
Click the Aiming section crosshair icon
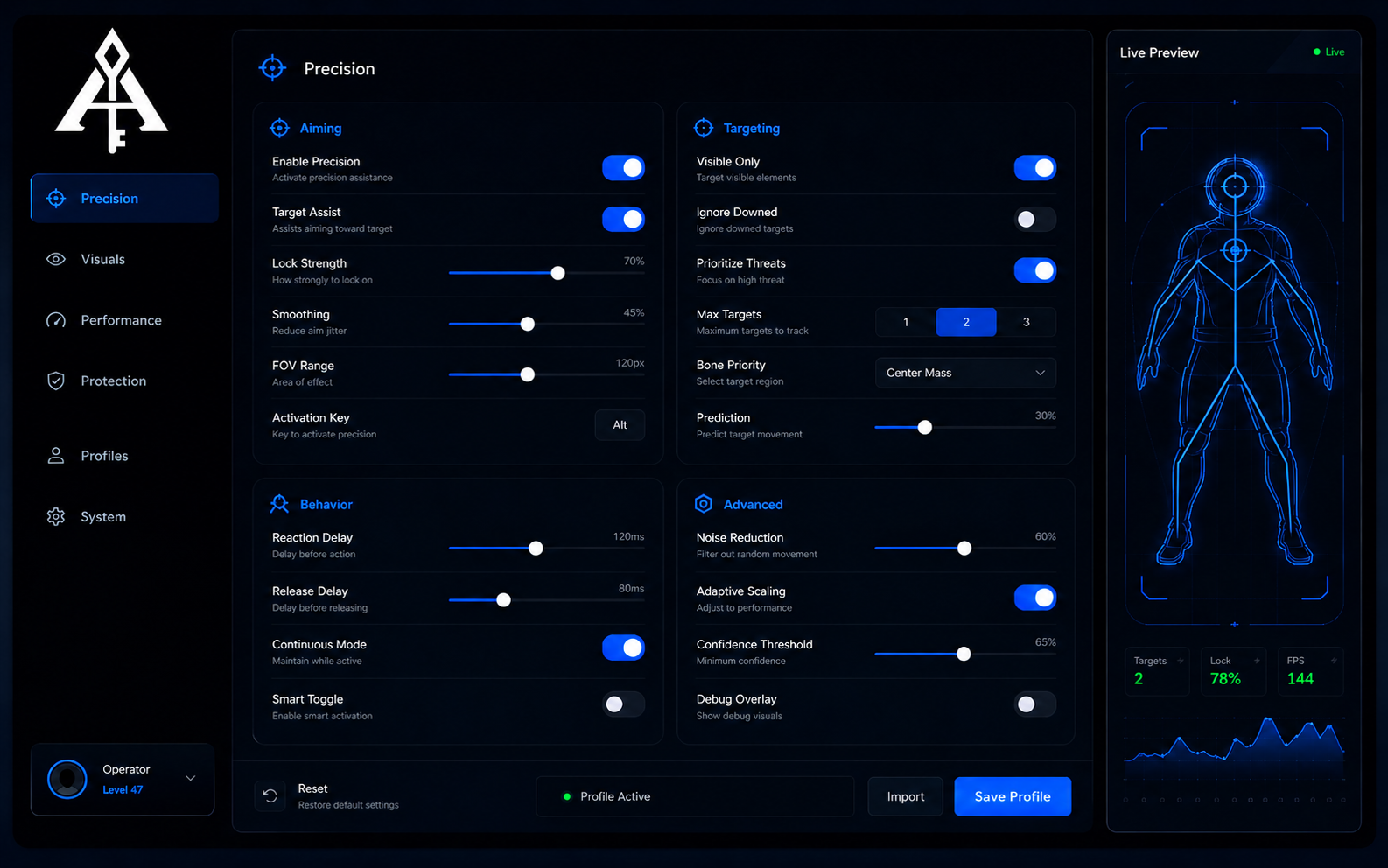(279, 128)
